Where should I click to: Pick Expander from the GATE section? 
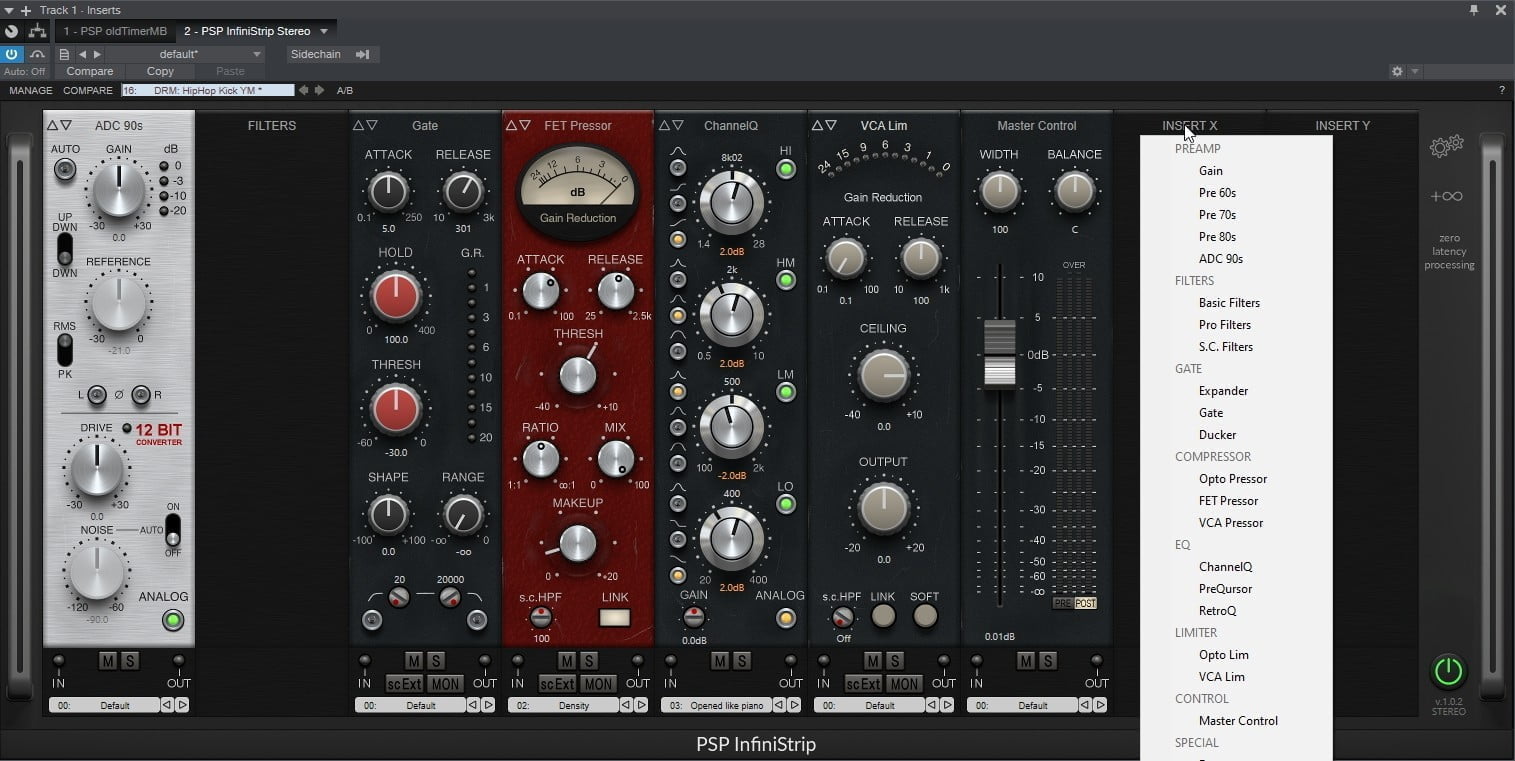point(1223,391)
